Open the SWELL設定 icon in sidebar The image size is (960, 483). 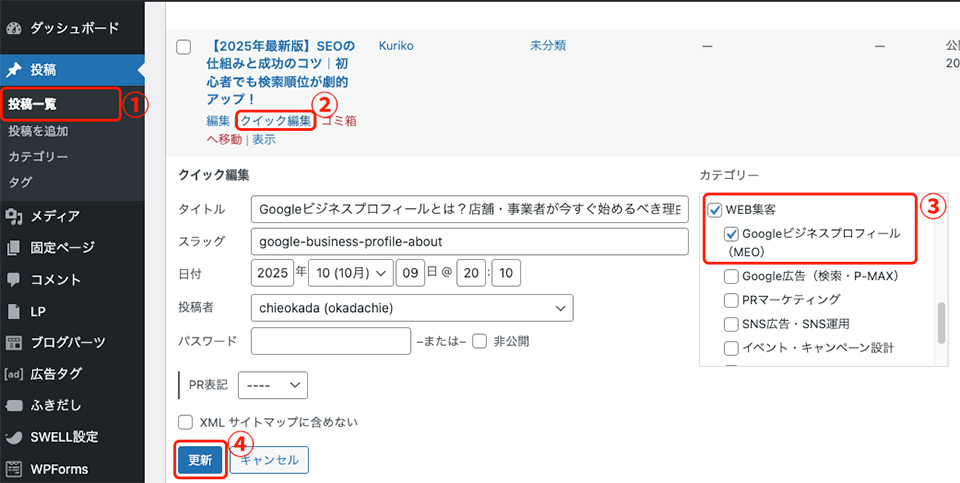click(14, 437)
